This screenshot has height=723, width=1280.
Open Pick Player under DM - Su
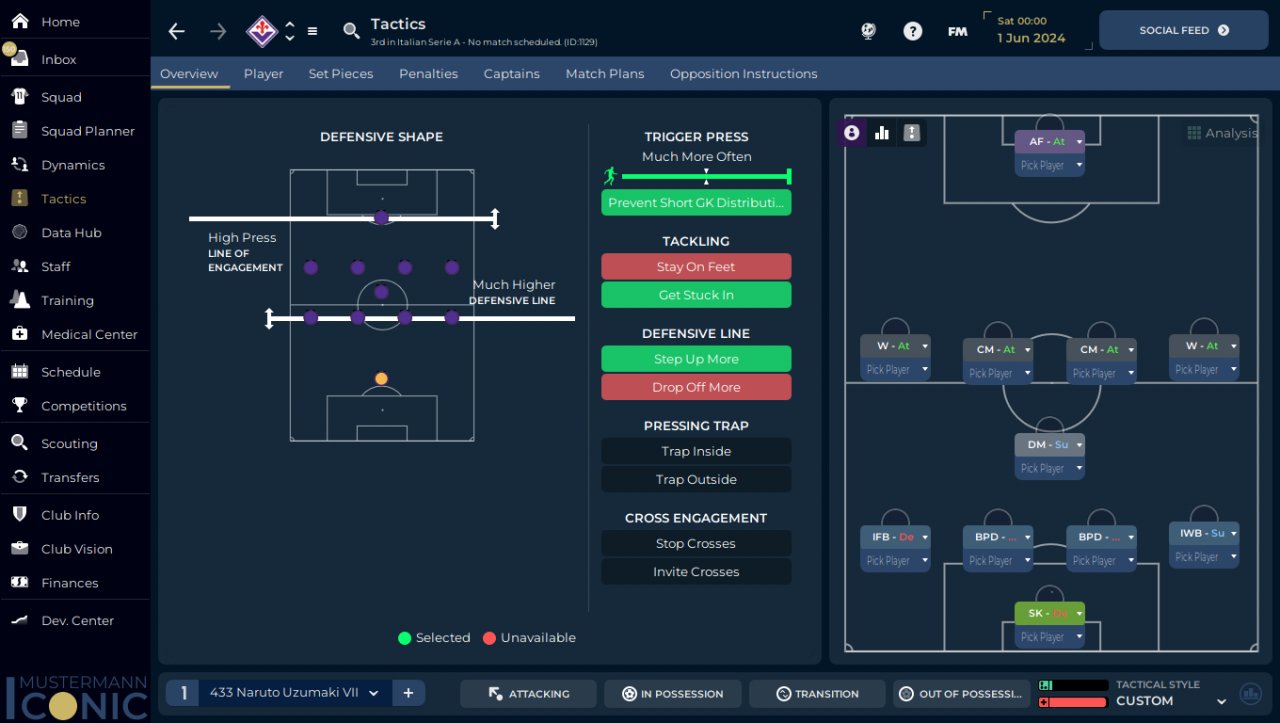(x=1049, y=469)
